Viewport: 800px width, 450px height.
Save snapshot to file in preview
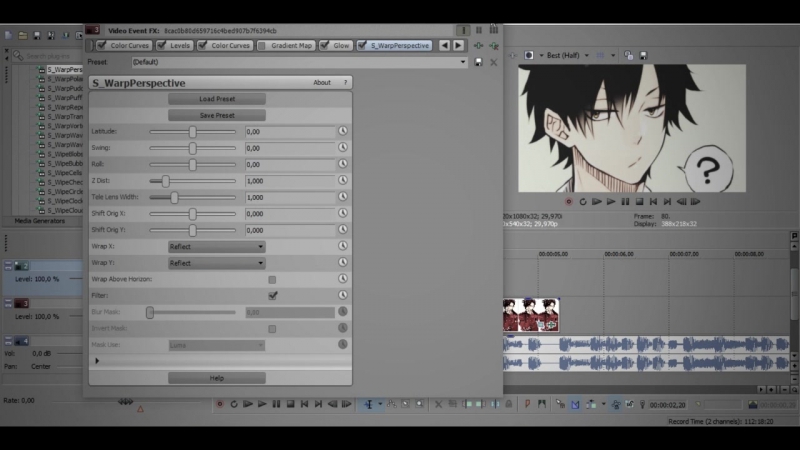coord(643,56)
